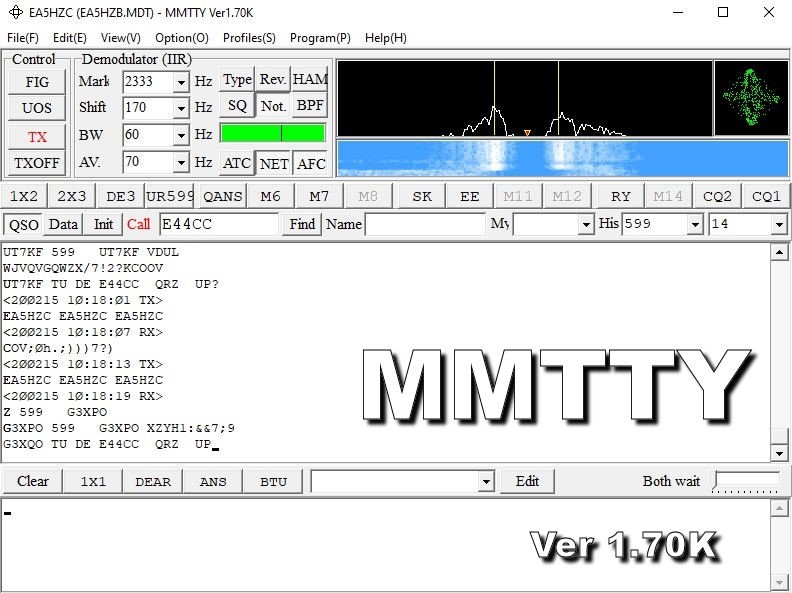The image size is (792, 593).
Task: Open the Program(P) menu
Action: [320, 38]
